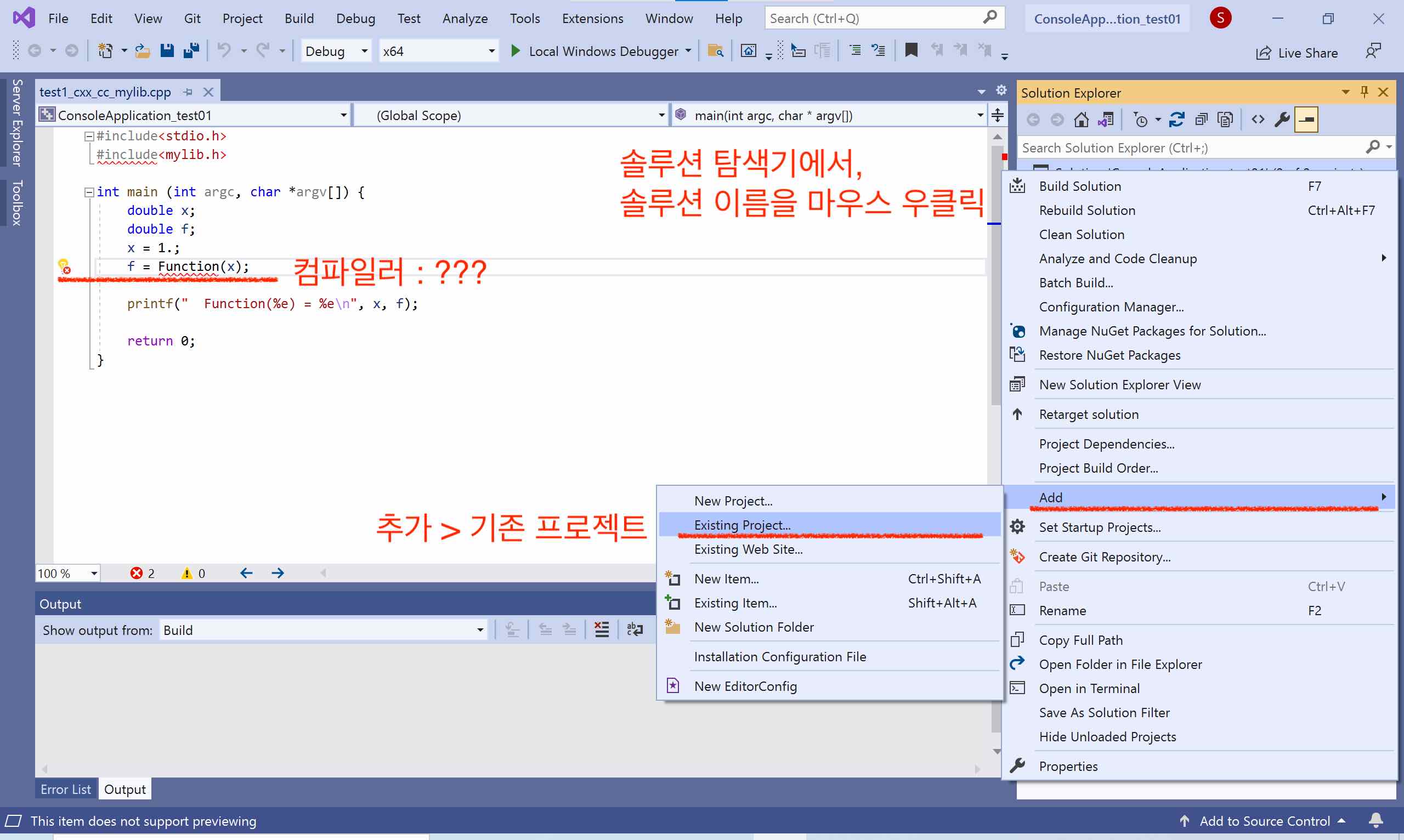Click the navigate forward arrow in editor footer

click(x=278, y=574)
